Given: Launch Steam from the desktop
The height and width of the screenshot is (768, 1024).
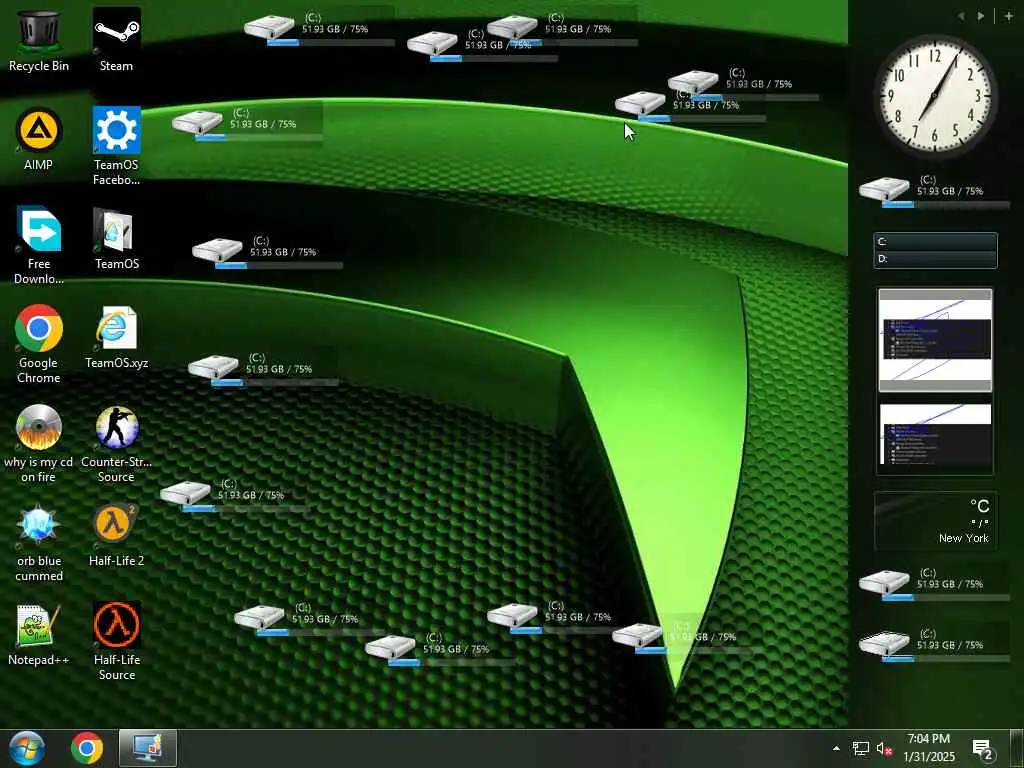Looking at the screenshot, I should (116, 39).
